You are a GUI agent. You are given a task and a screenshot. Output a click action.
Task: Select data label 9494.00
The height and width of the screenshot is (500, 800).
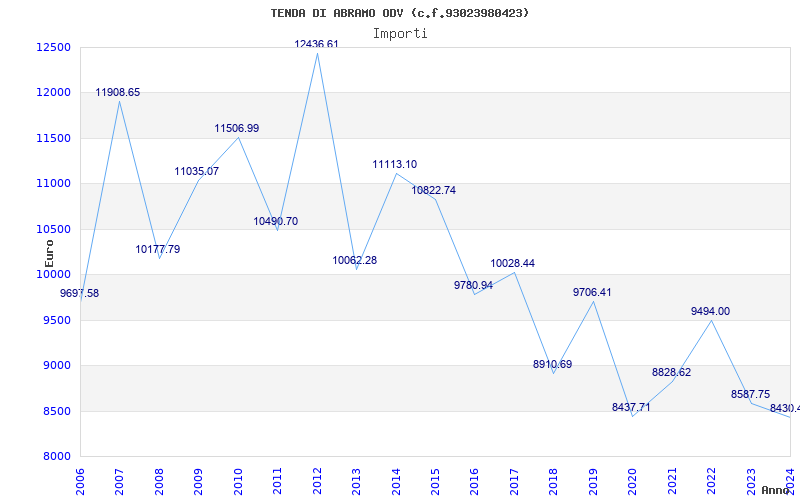[x=710, y=311]
